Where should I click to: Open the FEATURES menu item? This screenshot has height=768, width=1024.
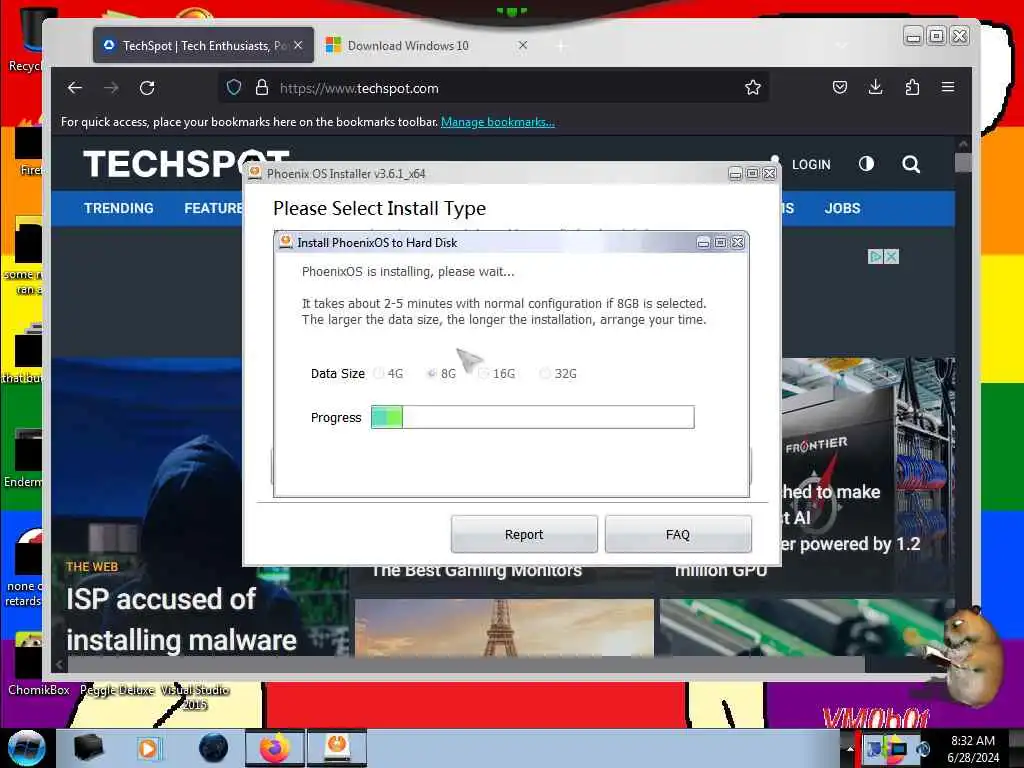tap(214, 208)
